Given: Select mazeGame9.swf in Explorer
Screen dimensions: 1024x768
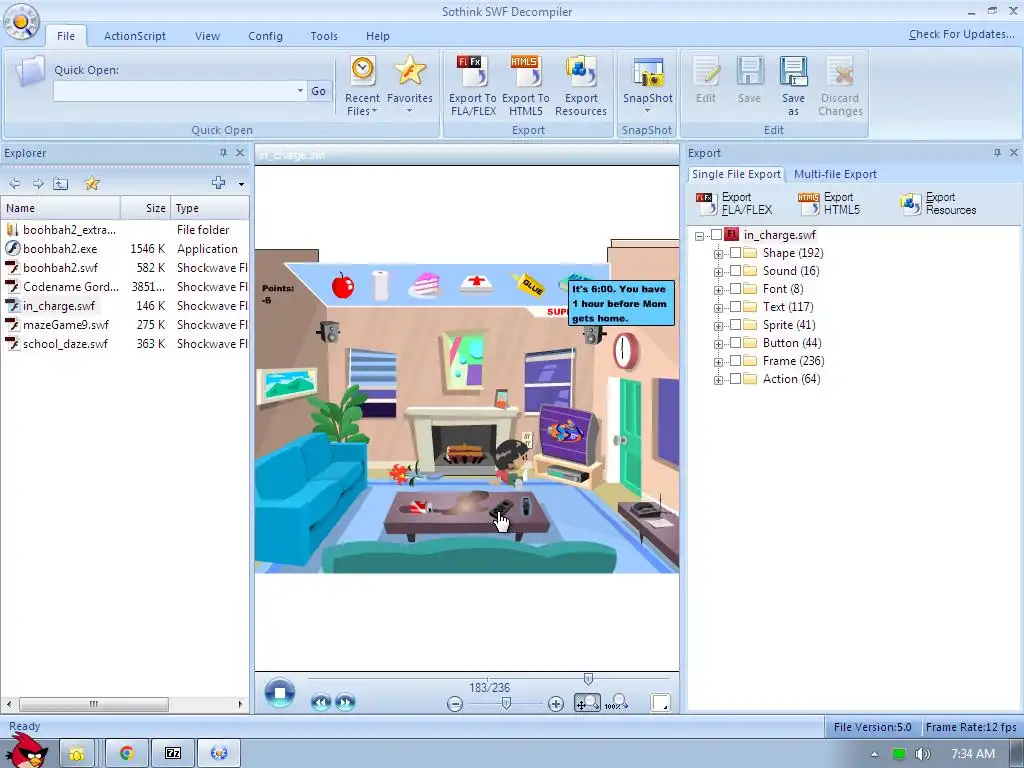Looking at the screenshot, I should pos(65,325).
